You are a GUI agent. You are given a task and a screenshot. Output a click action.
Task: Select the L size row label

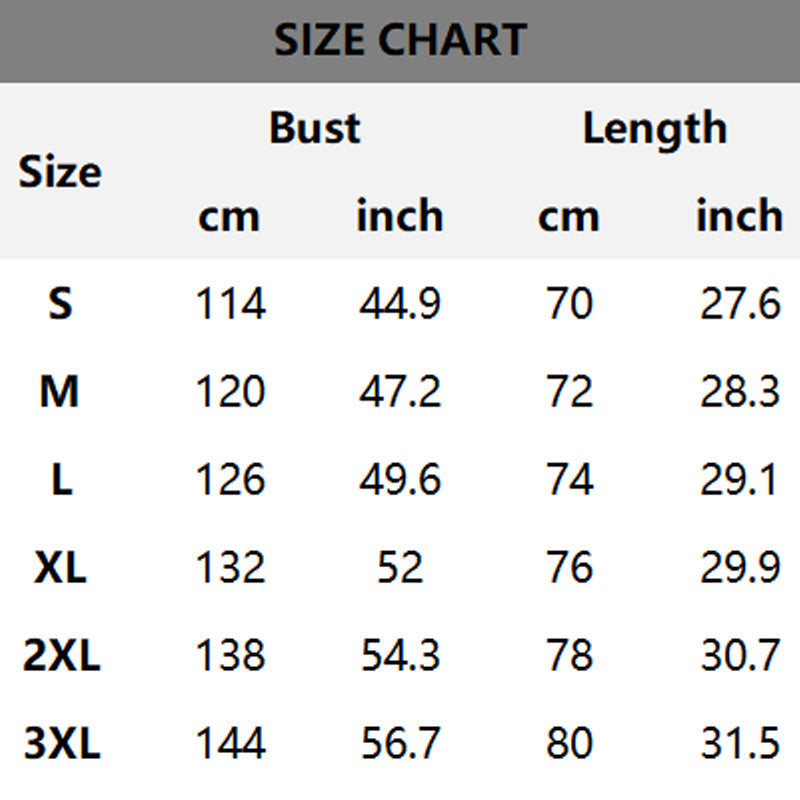pyautogui.click(x=62, y=479)
